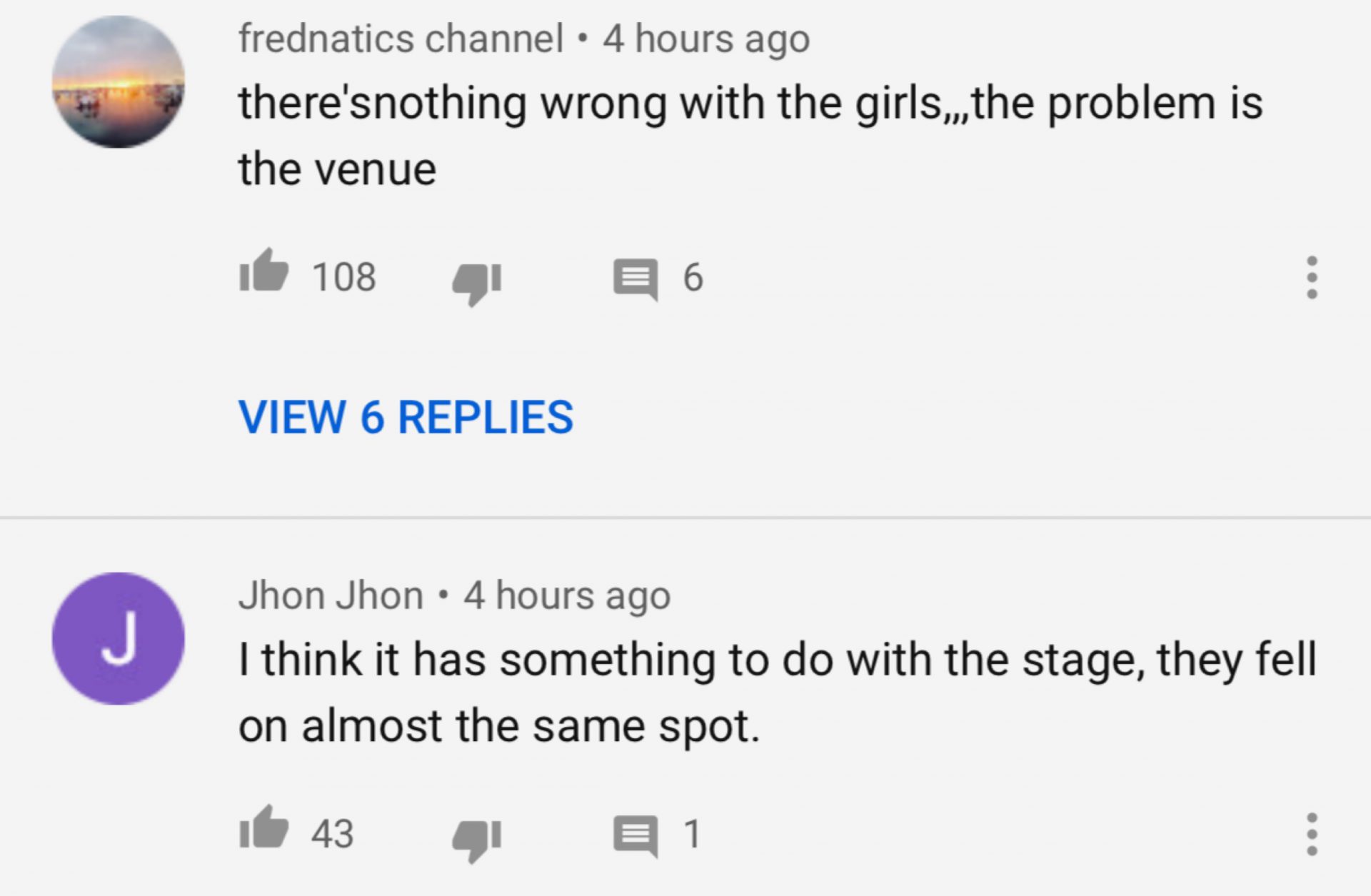The image size is (1371, 896).
Task: Open replies icon on the venue comment
Action: pyautogui.click(x=635, y=279)
